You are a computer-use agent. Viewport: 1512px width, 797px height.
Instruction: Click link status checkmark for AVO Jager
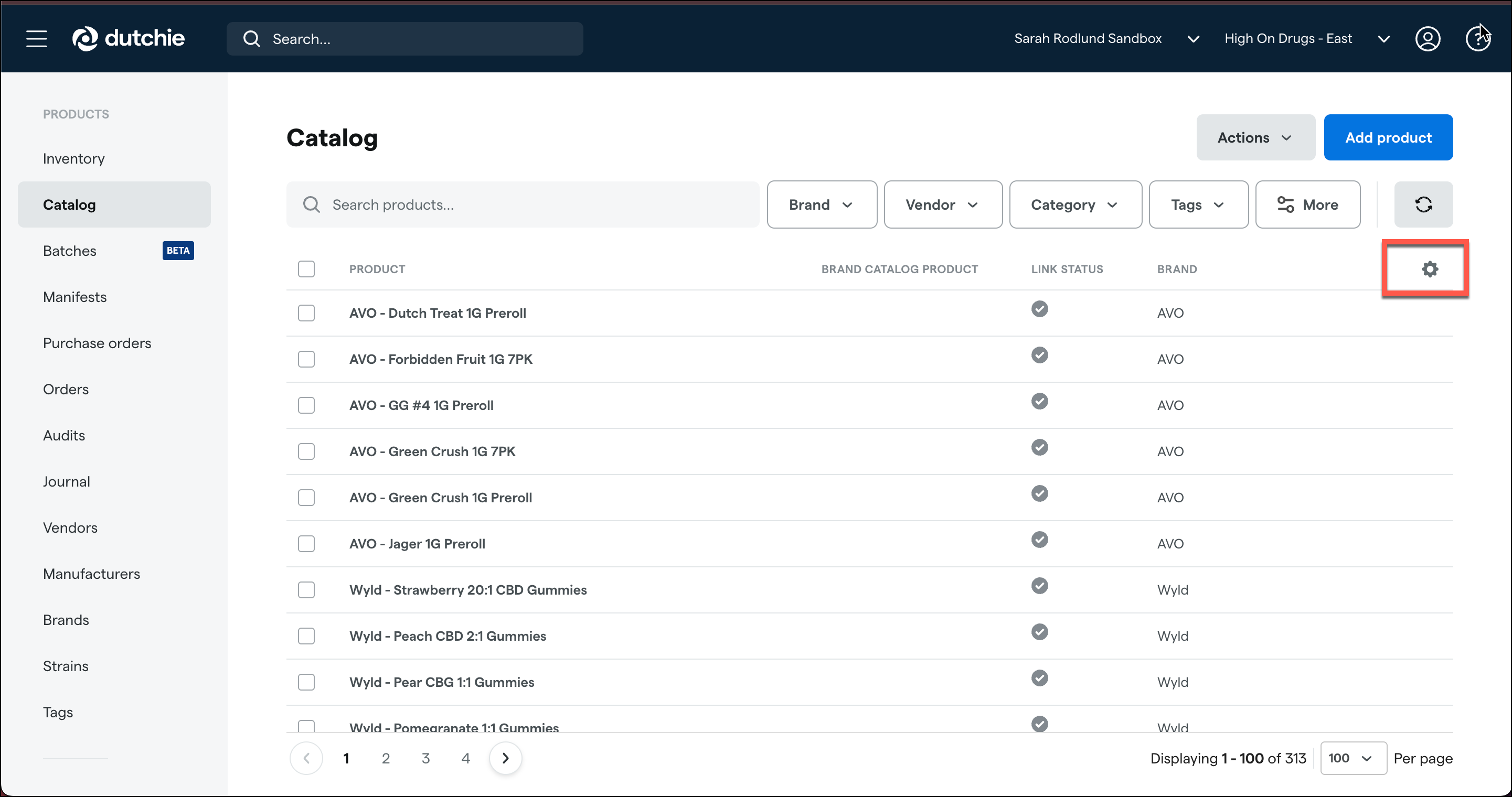pyautogui.click(x=1039, y=540)
